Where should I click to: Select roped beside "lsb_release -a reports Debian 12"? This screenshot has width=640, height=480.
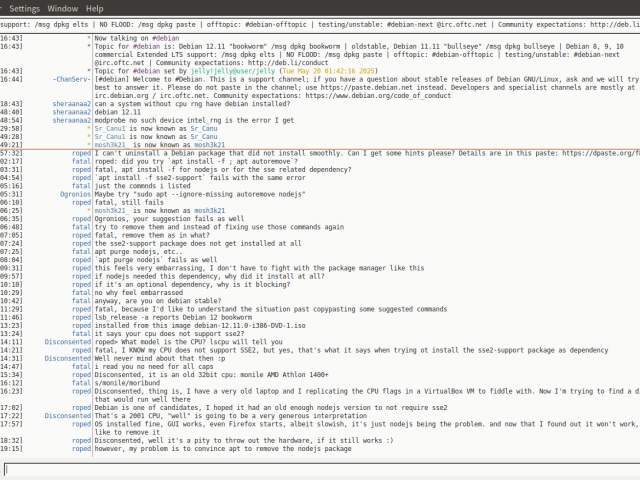[81, 318]
